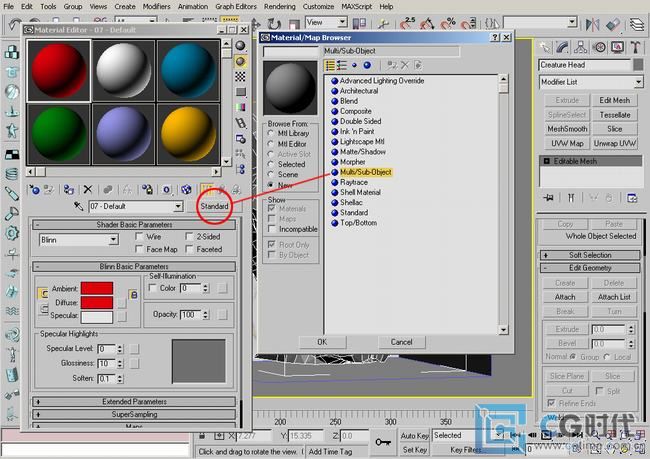Viewport: 650px width, 459px height.
Task: Enable the Face Map checkbox
Action: tap(139, 249)
